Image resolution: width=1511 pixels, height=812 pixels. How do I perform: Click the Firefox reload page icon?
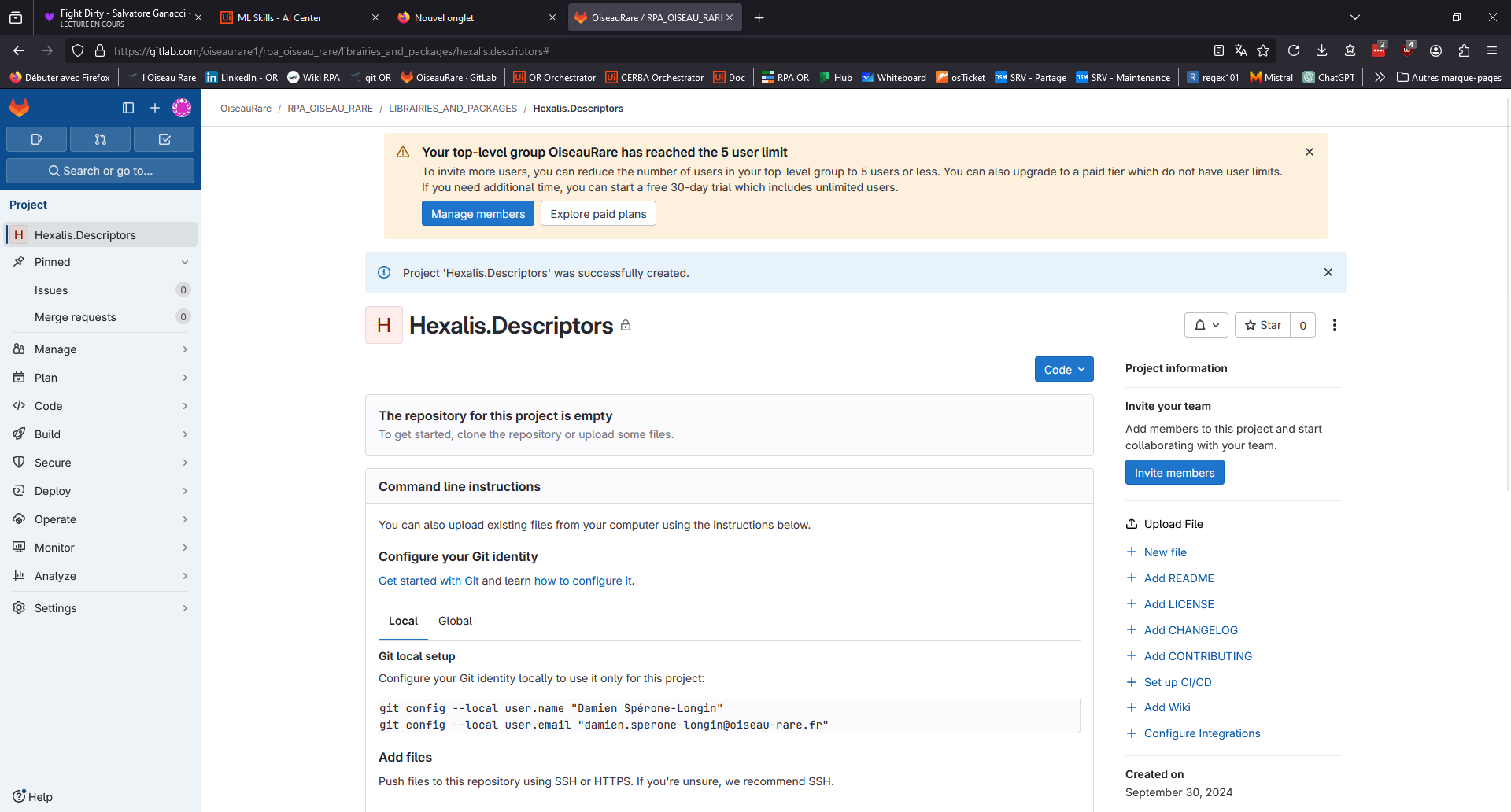pos(1293,50)
